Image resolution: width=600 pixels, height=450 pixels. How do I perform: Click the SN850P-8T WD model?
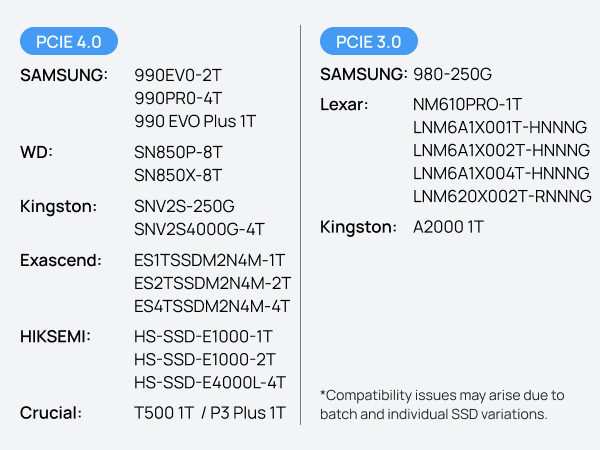pyautogui.click(x=178, y=152)
